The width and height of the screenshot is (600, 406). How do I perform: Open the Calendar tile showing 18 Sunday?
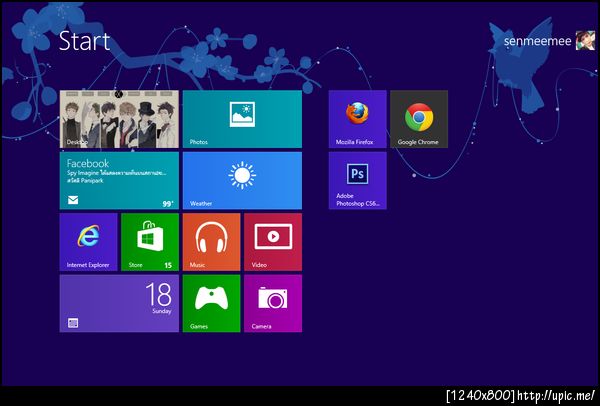tap(119, 303)
